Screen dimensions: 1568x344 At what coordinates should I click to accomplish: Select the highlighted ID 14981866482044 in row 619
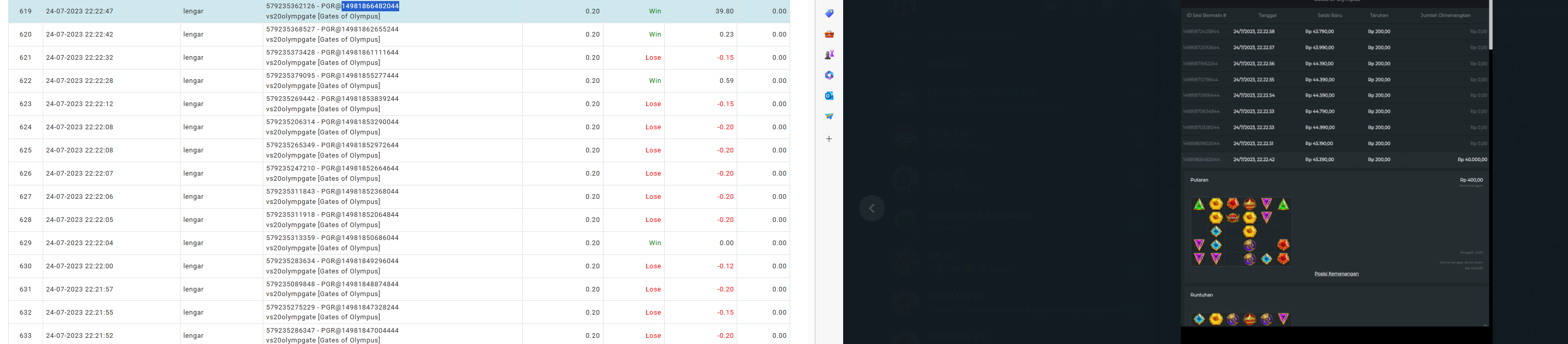pyautogui.click(x=370, y=6)
